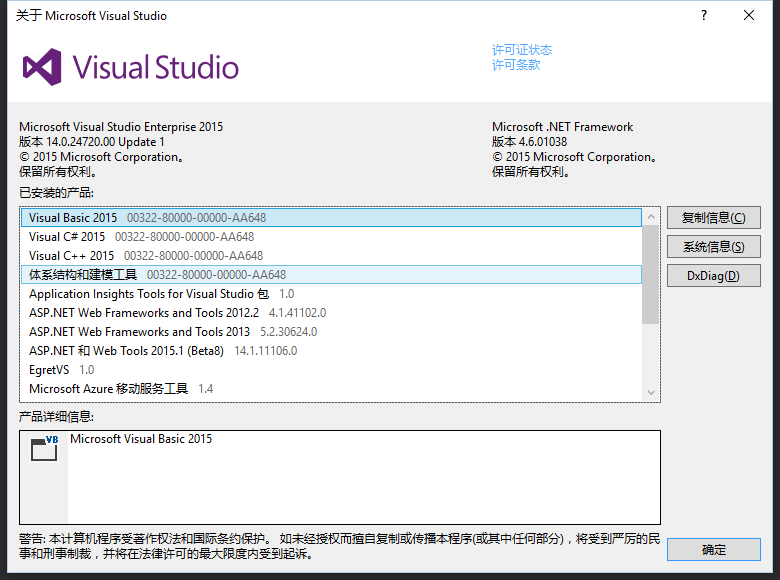This screenshot has height=580, width=780.
Task: Open the 许可条款 link
Action: click(x=516, y=65)
